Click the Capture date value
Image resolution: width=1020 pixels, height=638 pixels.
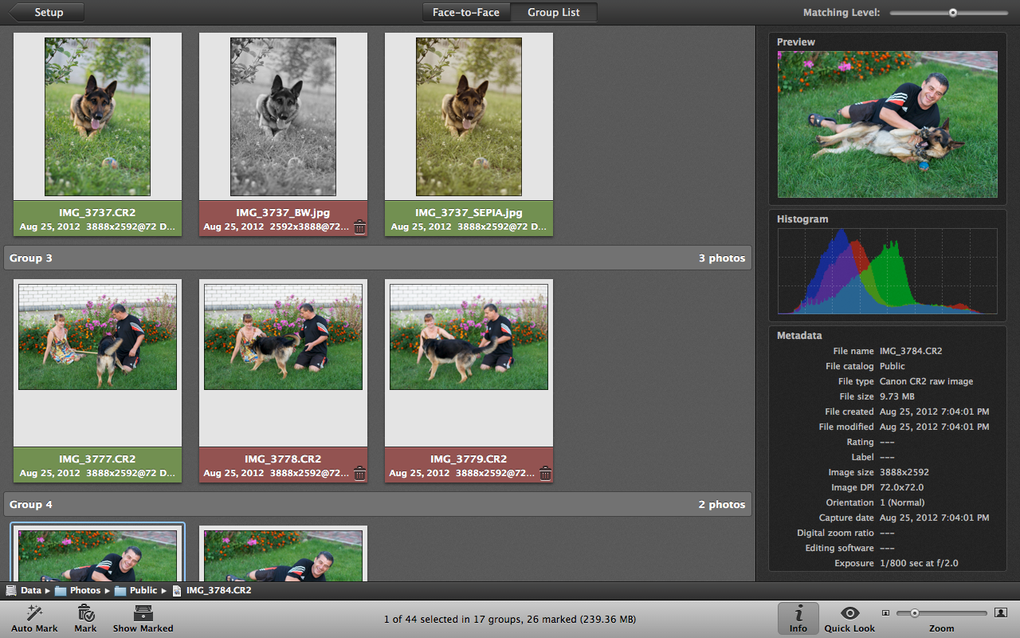(x=934, y=518)
